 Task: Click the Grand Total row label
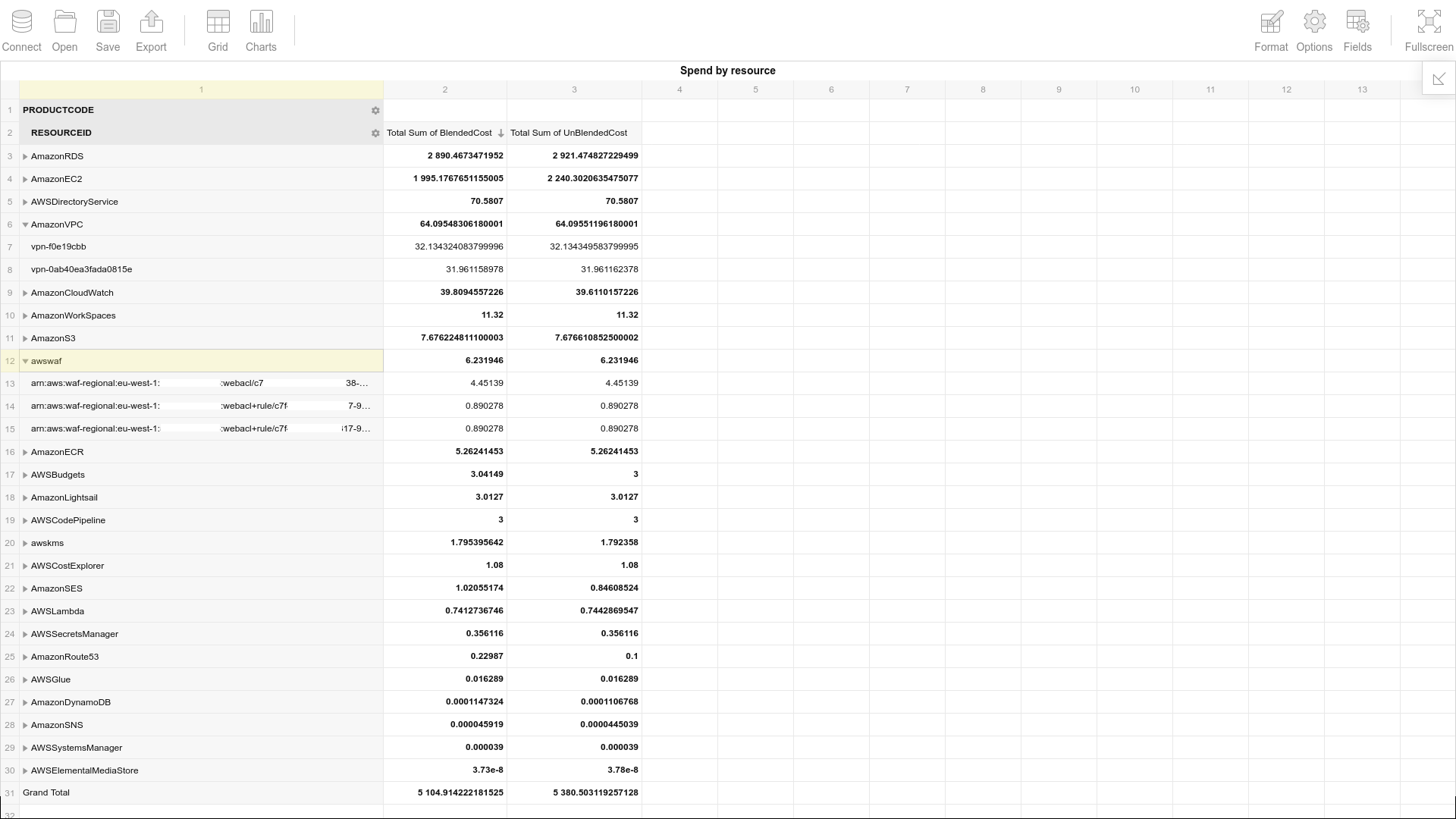point(46,792)
